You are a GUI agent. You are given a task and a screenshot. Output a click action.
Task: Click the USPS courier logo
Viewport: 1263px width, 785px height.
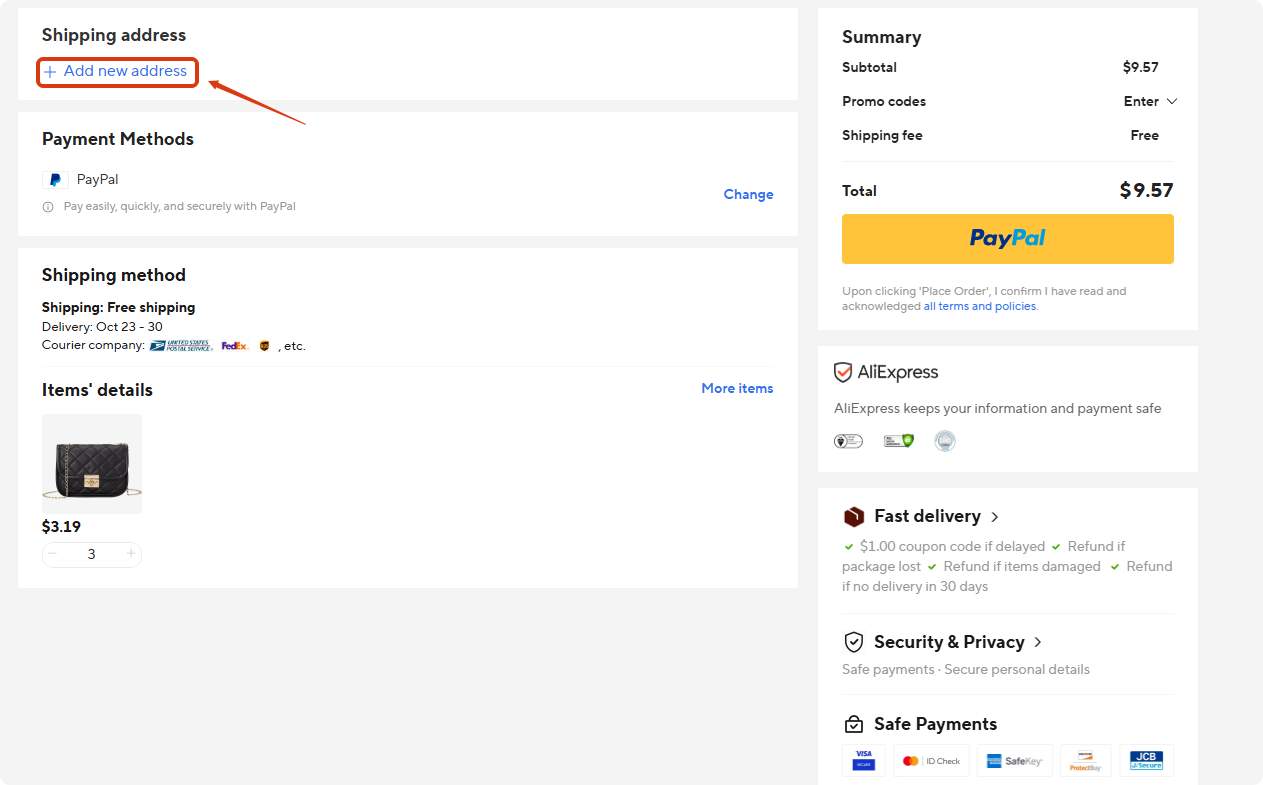[x=180, y=346]
